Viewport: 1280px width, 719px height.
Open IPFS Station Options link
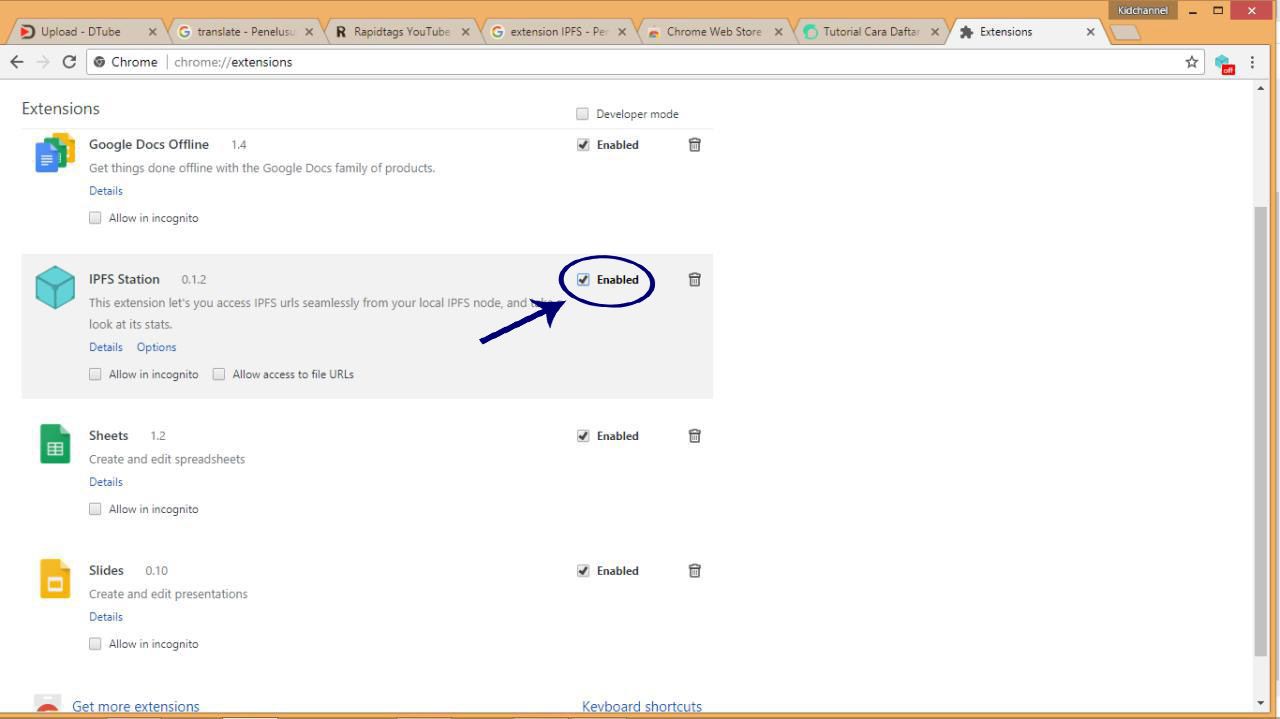pyautogui.click(x=156, y=347)
